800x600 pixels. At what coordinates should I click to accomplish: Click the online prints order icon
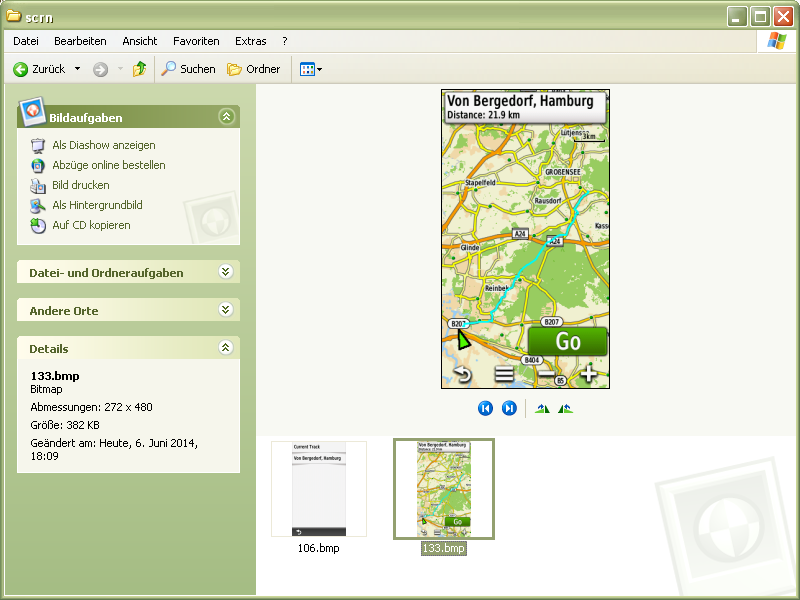[x=38, y=165]
